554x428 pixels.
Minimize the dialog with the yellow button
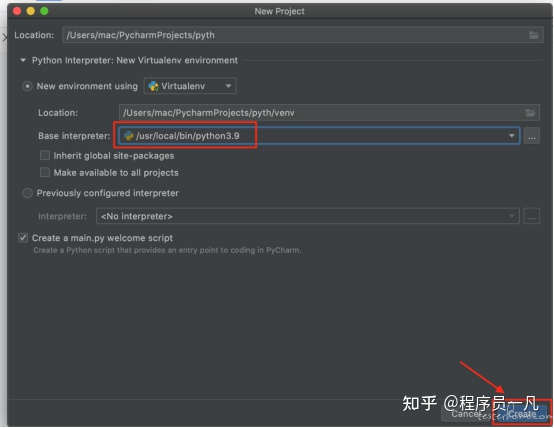click(x=31, y=11)
